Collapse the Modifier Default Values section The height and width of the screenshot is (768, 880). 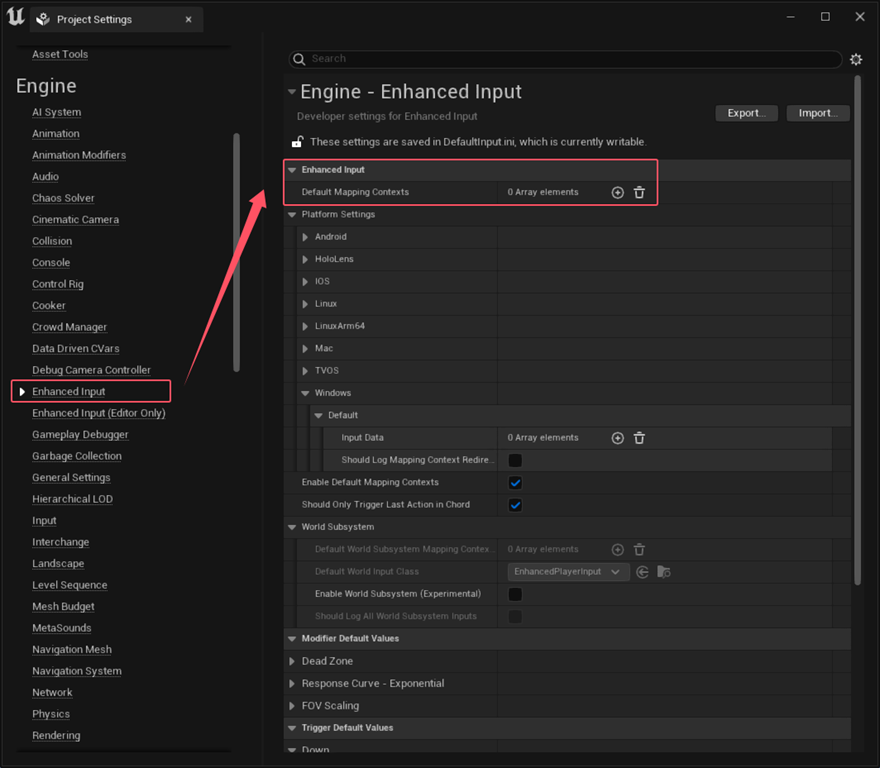coord(292,638)
